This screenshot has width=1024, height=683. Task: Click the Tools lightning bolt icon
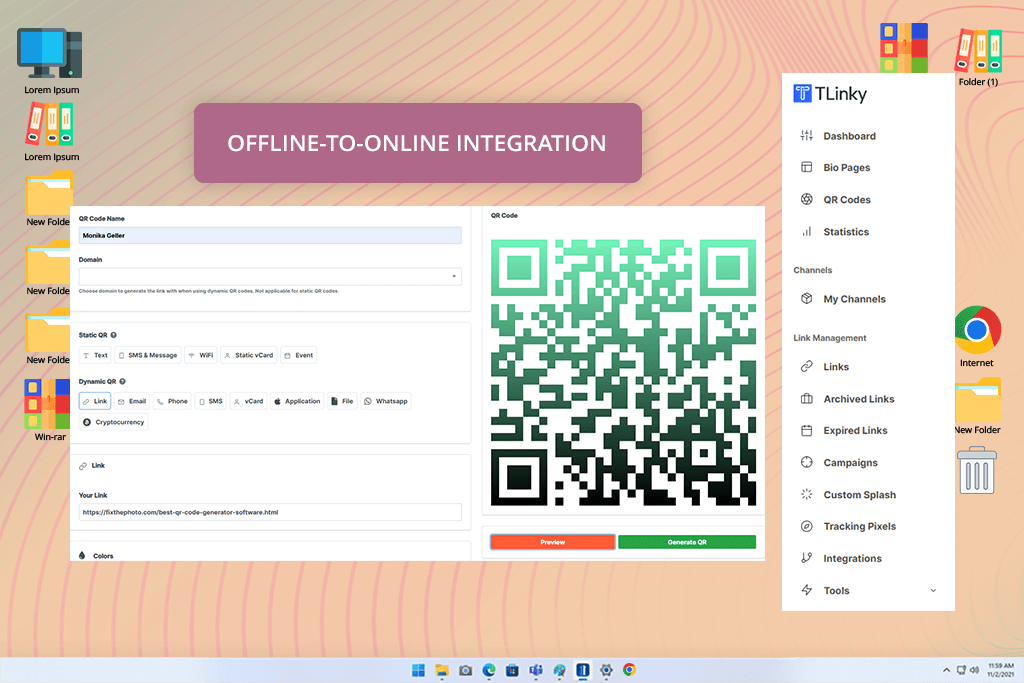[807, 590]
